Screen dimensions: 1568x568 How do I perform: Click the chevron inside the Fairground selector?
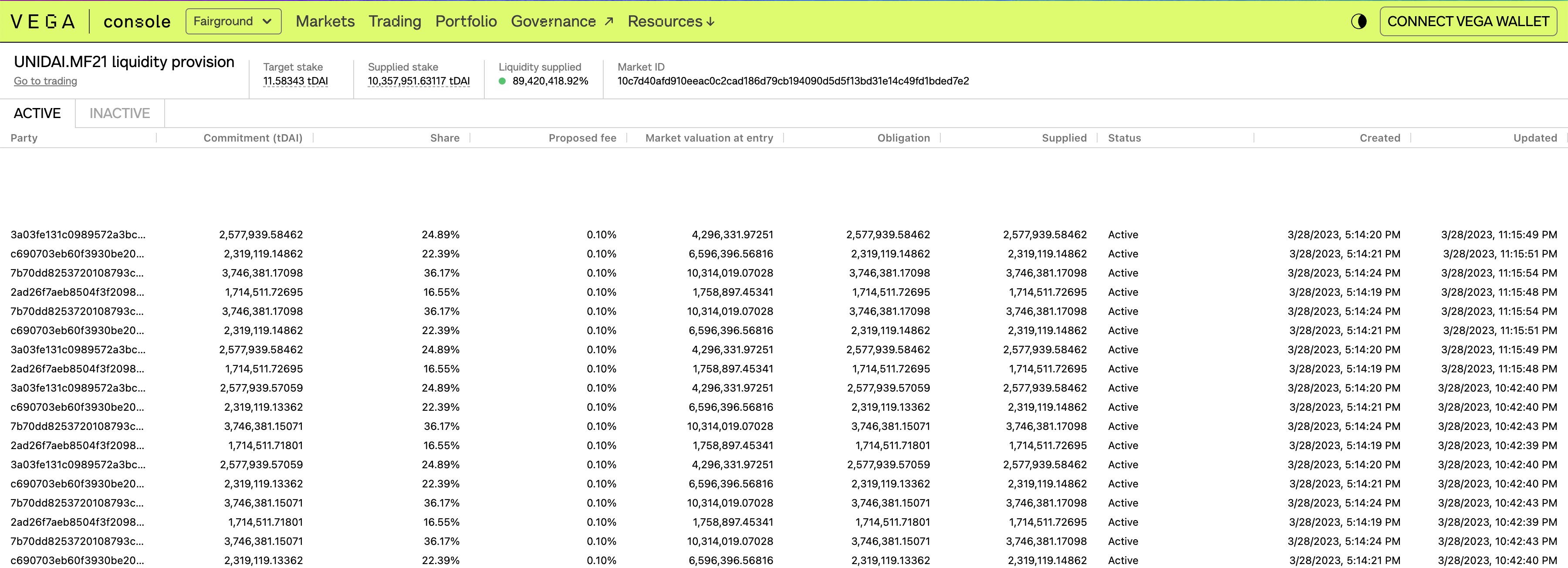point(268,21)
